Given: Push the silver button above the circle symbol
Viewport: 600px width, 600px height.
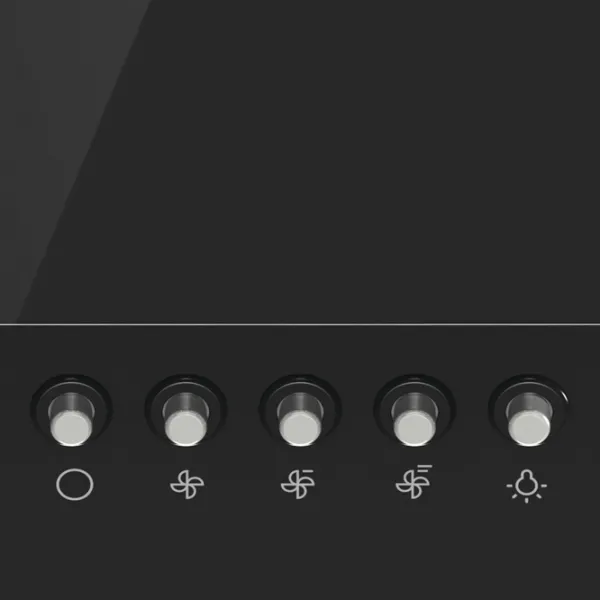Looking at the screenshot, I should click(72, 420).
